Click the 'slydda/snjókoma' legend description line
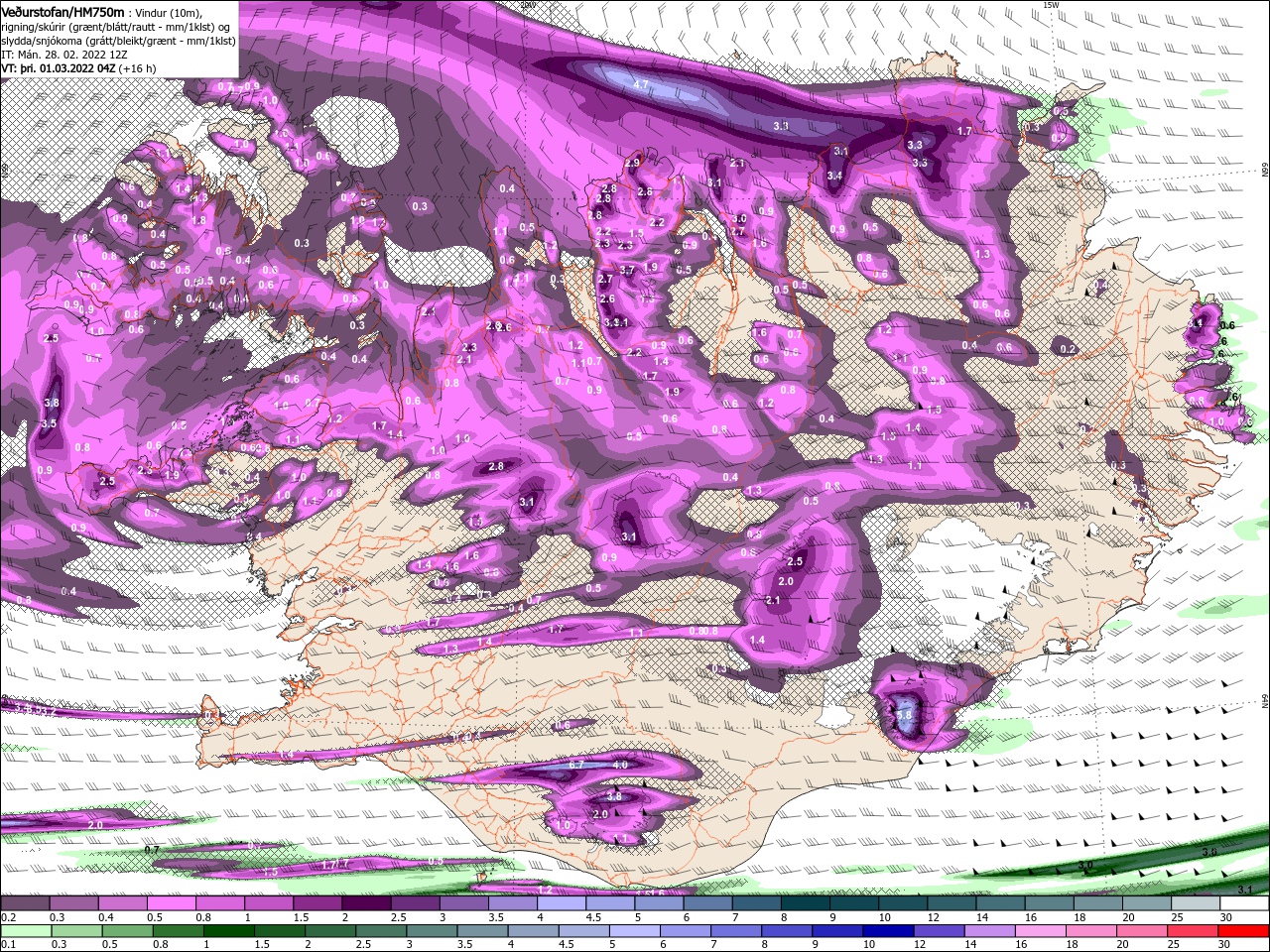Screen dimensions: 1270x952 (x=118, y=41)
